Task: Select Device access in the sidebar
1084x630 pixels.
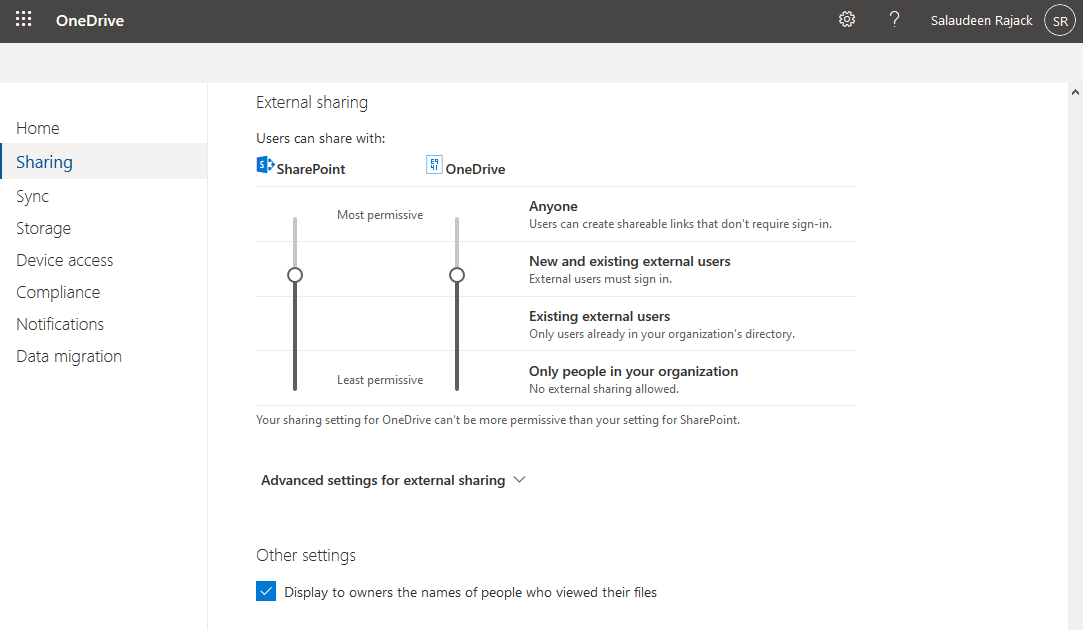Action: (x=64, y=260)
